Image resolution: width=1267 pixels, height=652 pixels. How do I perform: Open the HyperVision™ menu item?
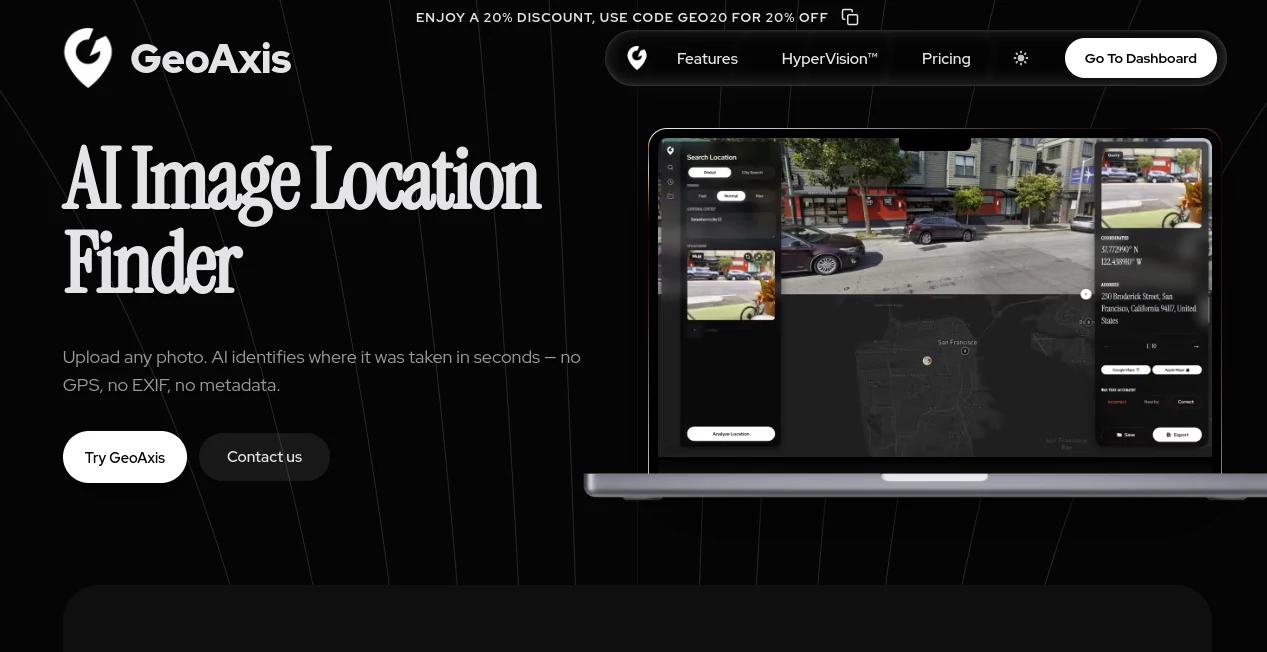pos(829,58)
